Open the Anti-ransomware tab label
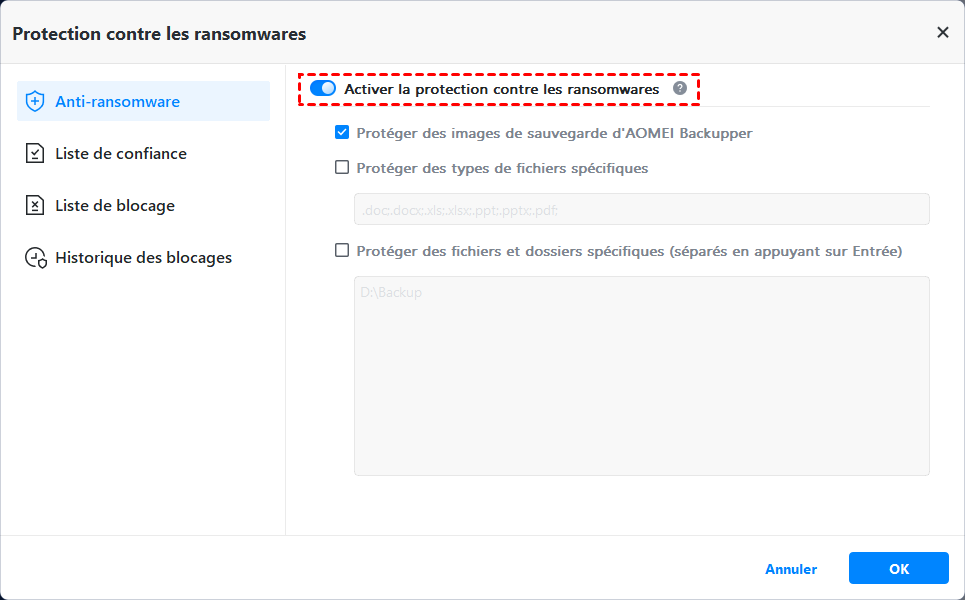This screenshot has width=965, height=600. click(x=117, y=101)
